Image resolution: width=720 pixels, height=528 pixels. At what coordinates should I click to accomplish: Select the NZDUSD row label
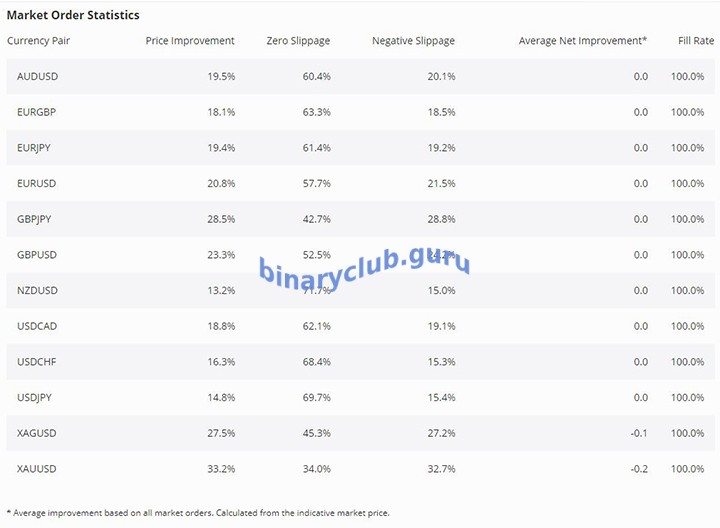pos(37,290)
